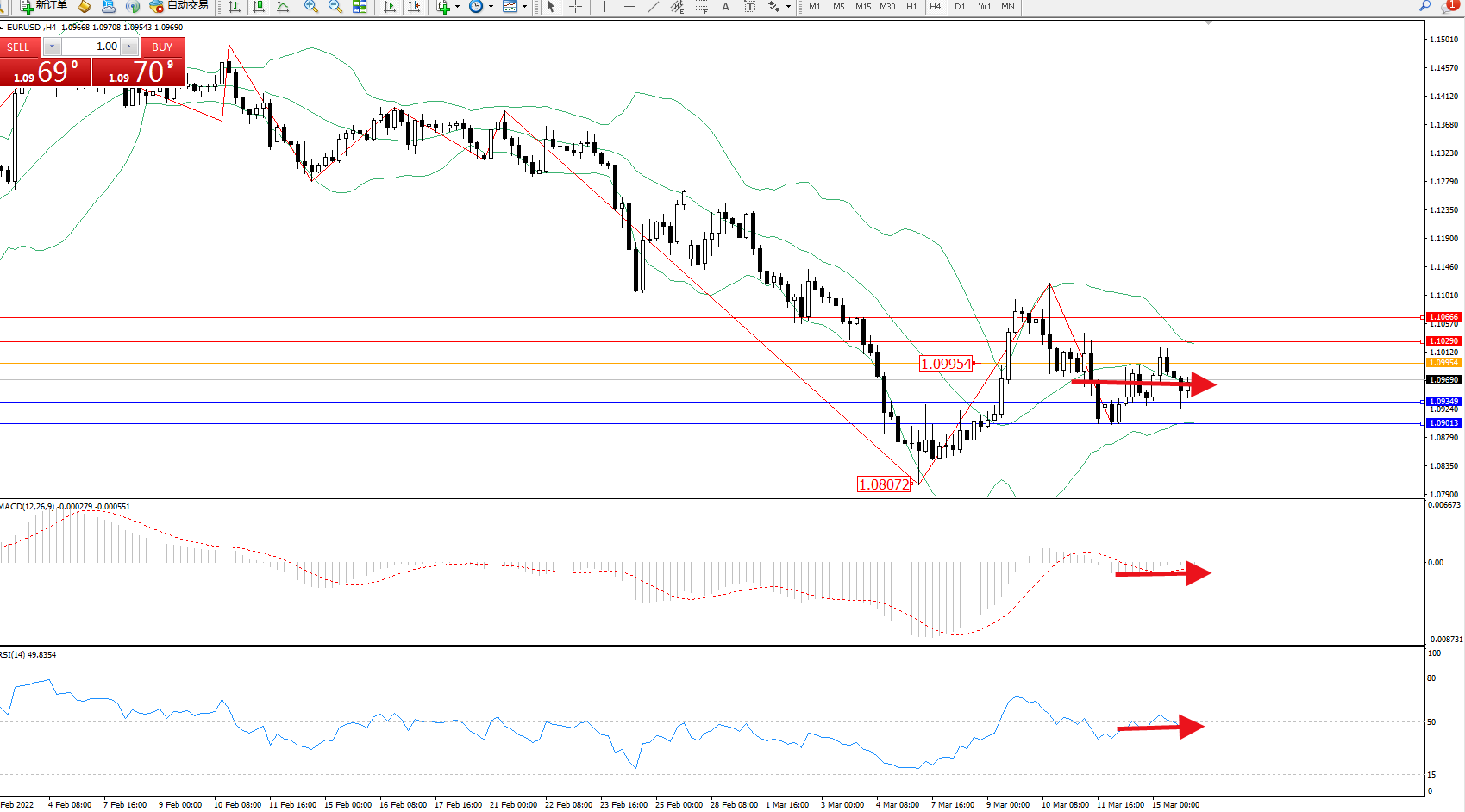Open the search magnifier icon
This screenshot has height=812, width=1465.
coord(1424,7)
